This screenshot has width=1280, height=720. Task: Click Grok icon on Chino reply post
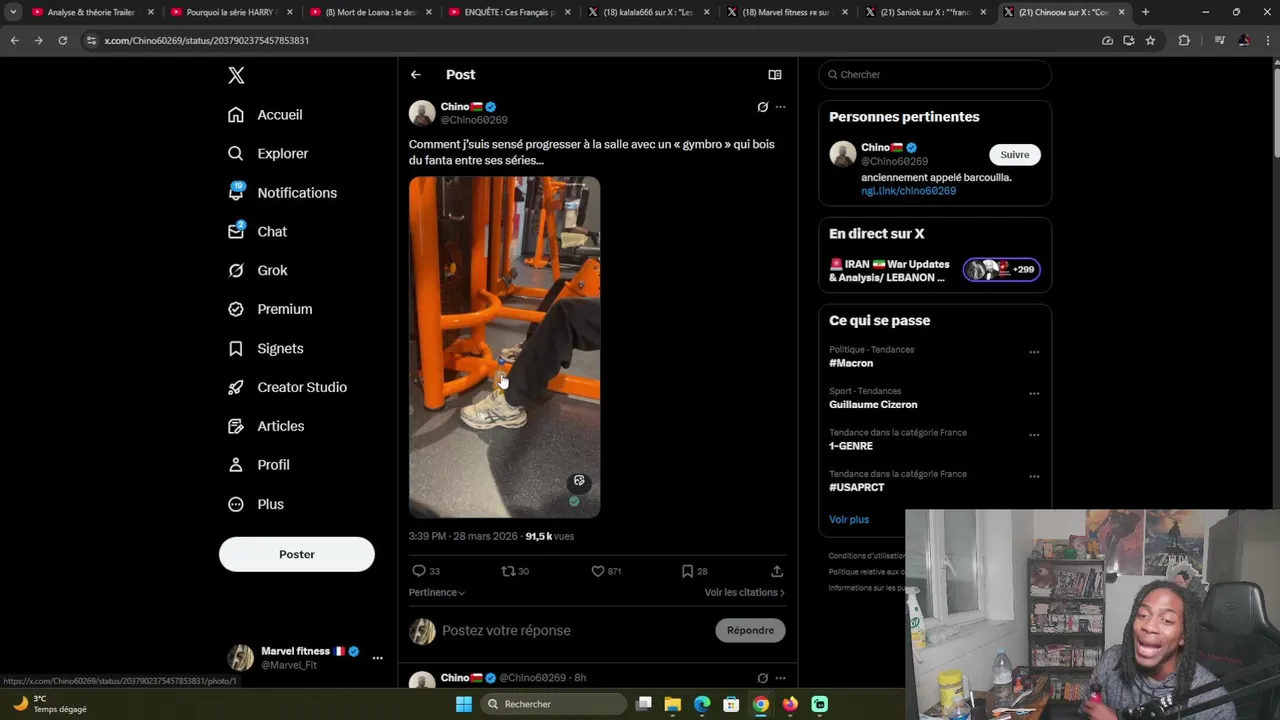pyautogui.click(x=762, y=678)
